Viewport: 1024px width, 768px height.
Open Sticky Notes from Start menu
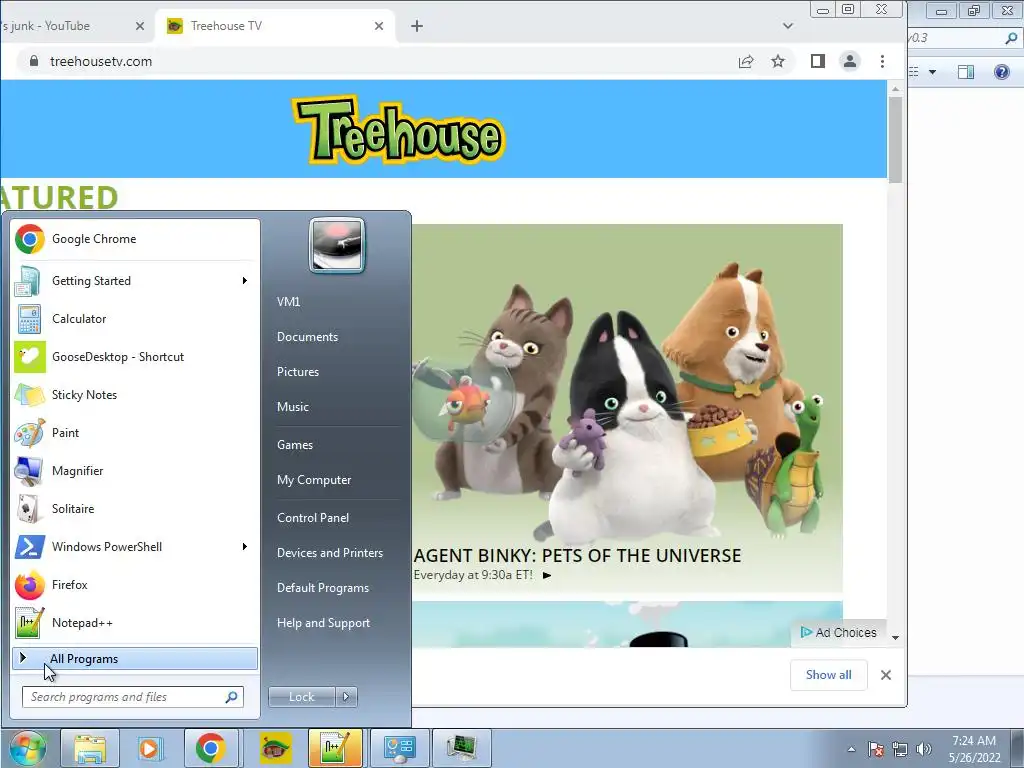135,394
